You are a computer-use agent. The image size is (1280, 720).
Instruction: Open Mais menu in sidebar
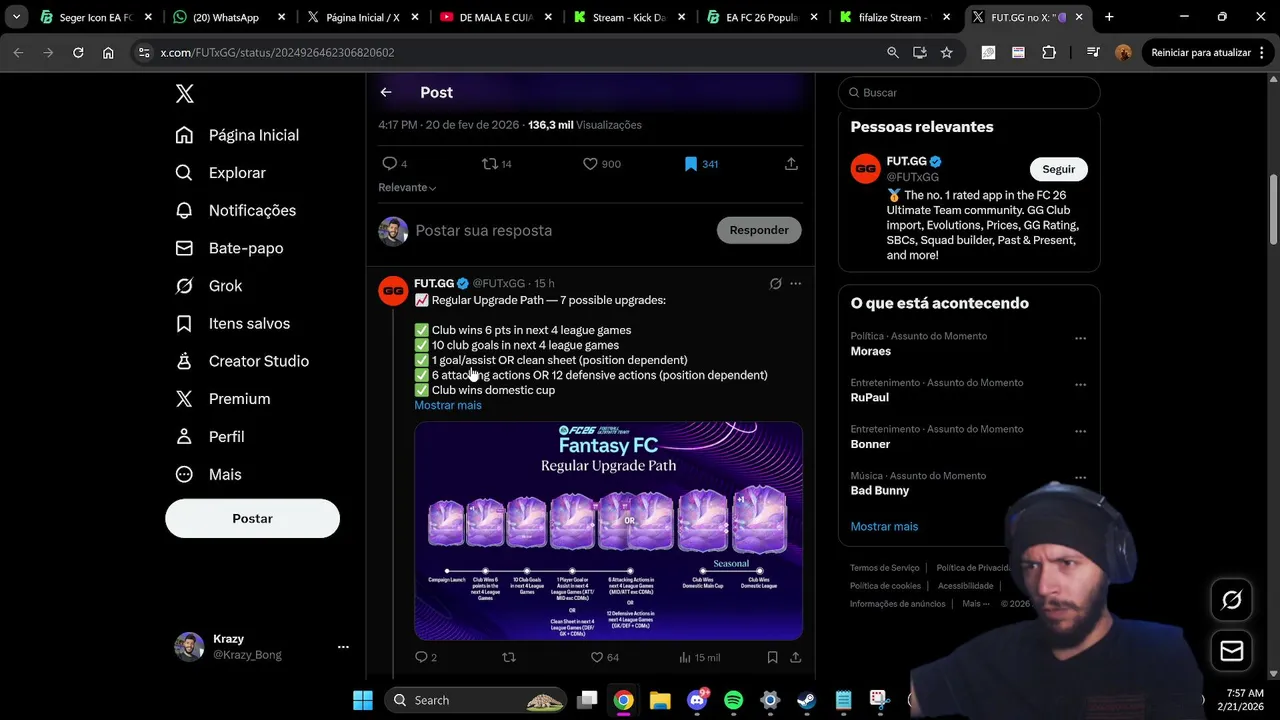pyautogui.click(x=208, y=474)
